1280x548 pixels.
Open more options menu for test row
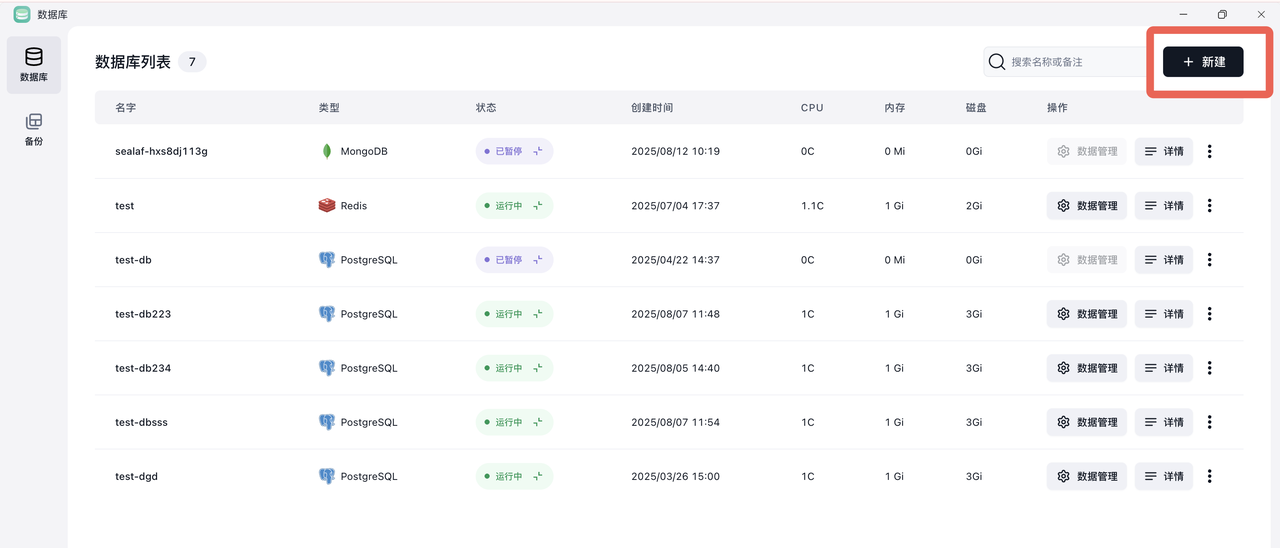1210,205
